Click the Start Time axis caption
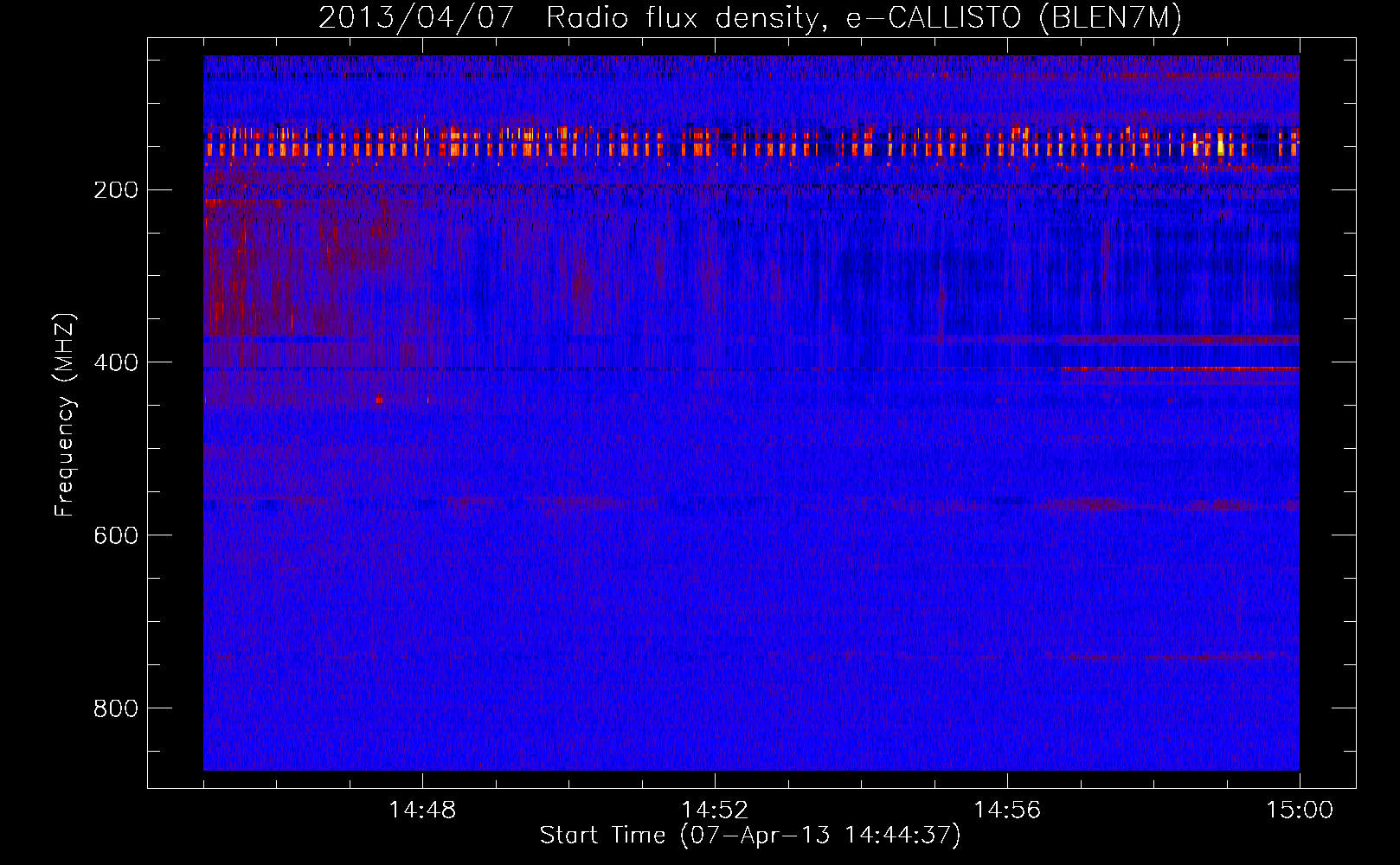 click(x=750, y=836)
